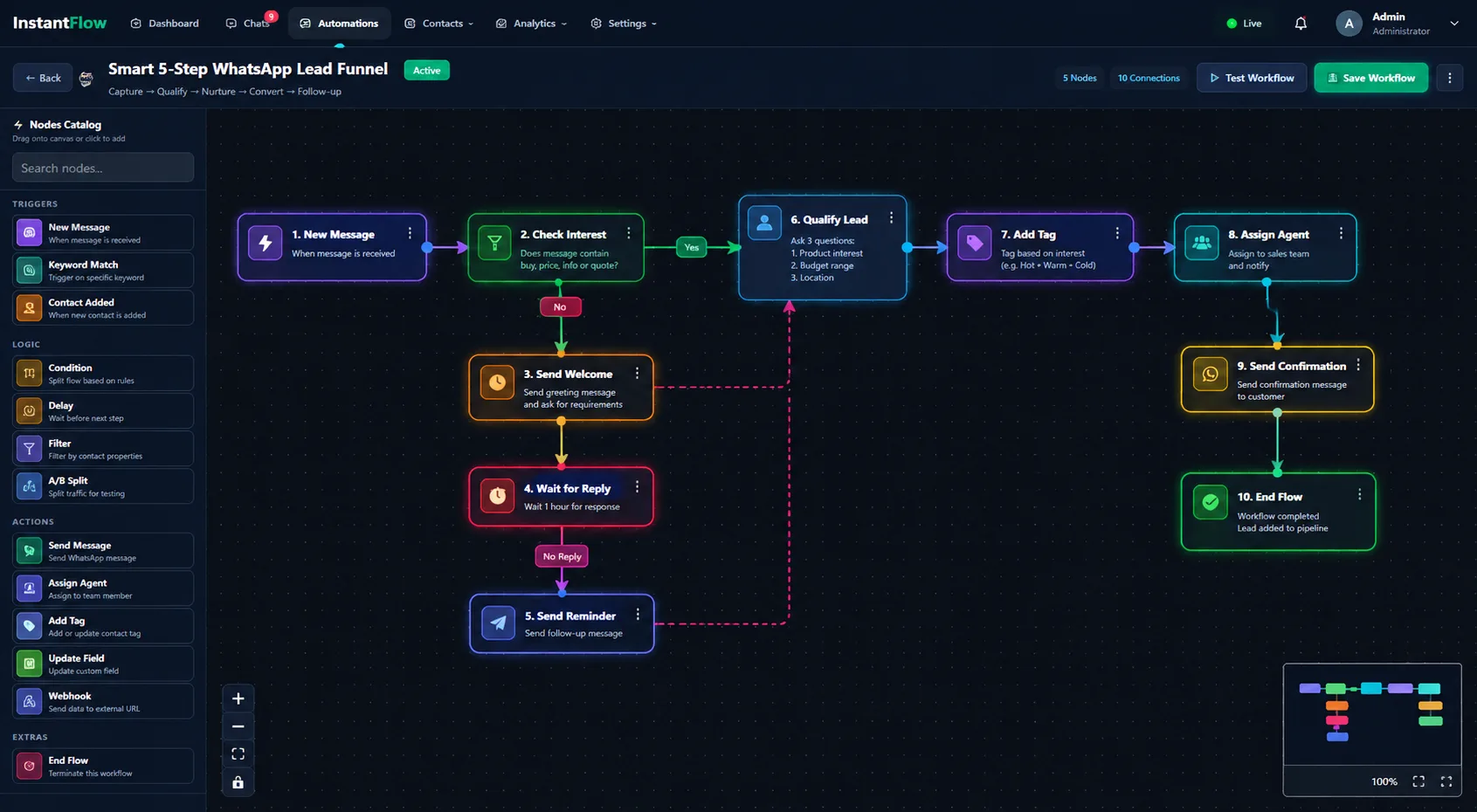Open options menu on Qualify Lead node
This screenshot has width=1477, height=812.
click(x=891, y=218)
